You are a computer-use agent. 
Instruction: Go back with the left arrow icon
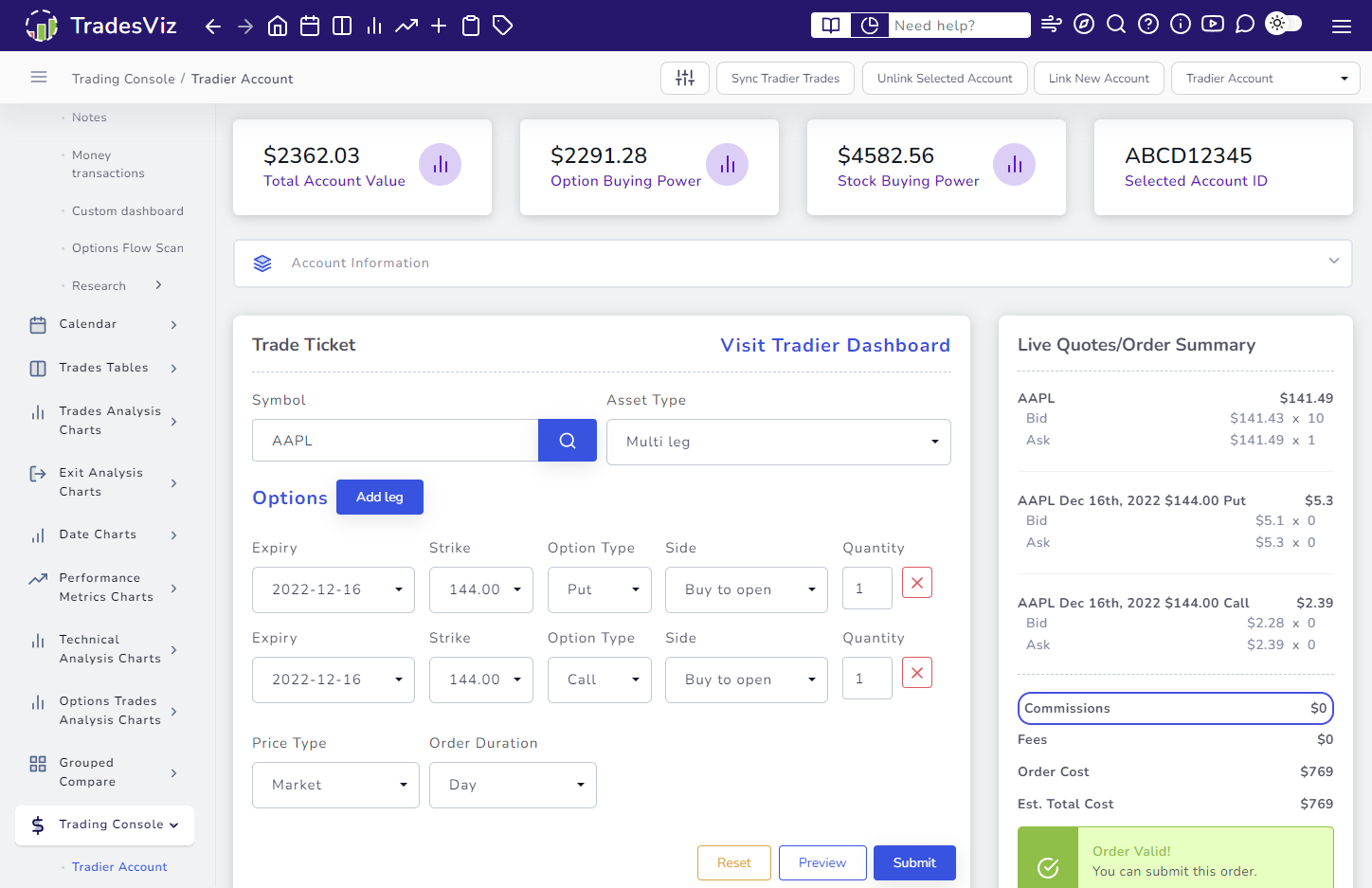(213, 26)
